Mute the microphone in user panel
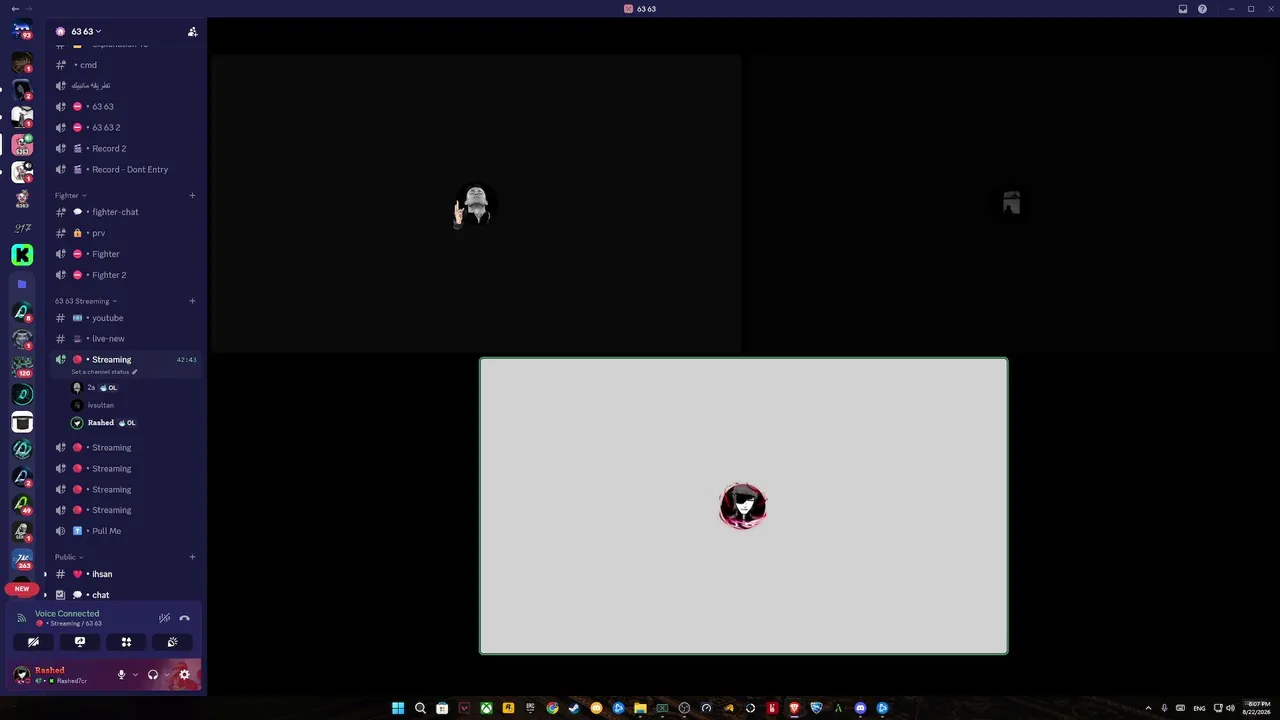The image size is (1280, 720). click(121, 675)
